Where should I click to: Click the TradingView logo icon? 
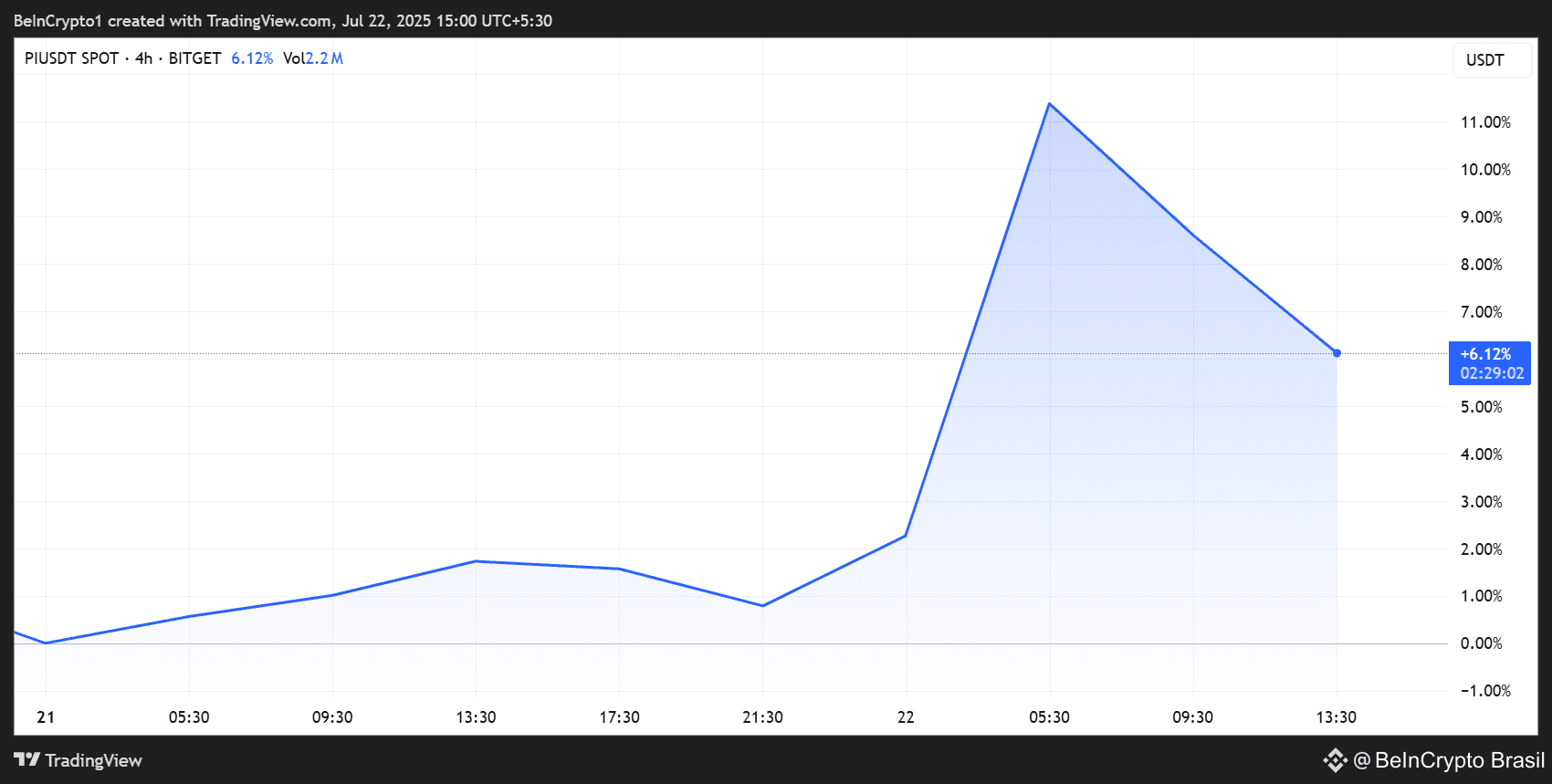(27, 760)
